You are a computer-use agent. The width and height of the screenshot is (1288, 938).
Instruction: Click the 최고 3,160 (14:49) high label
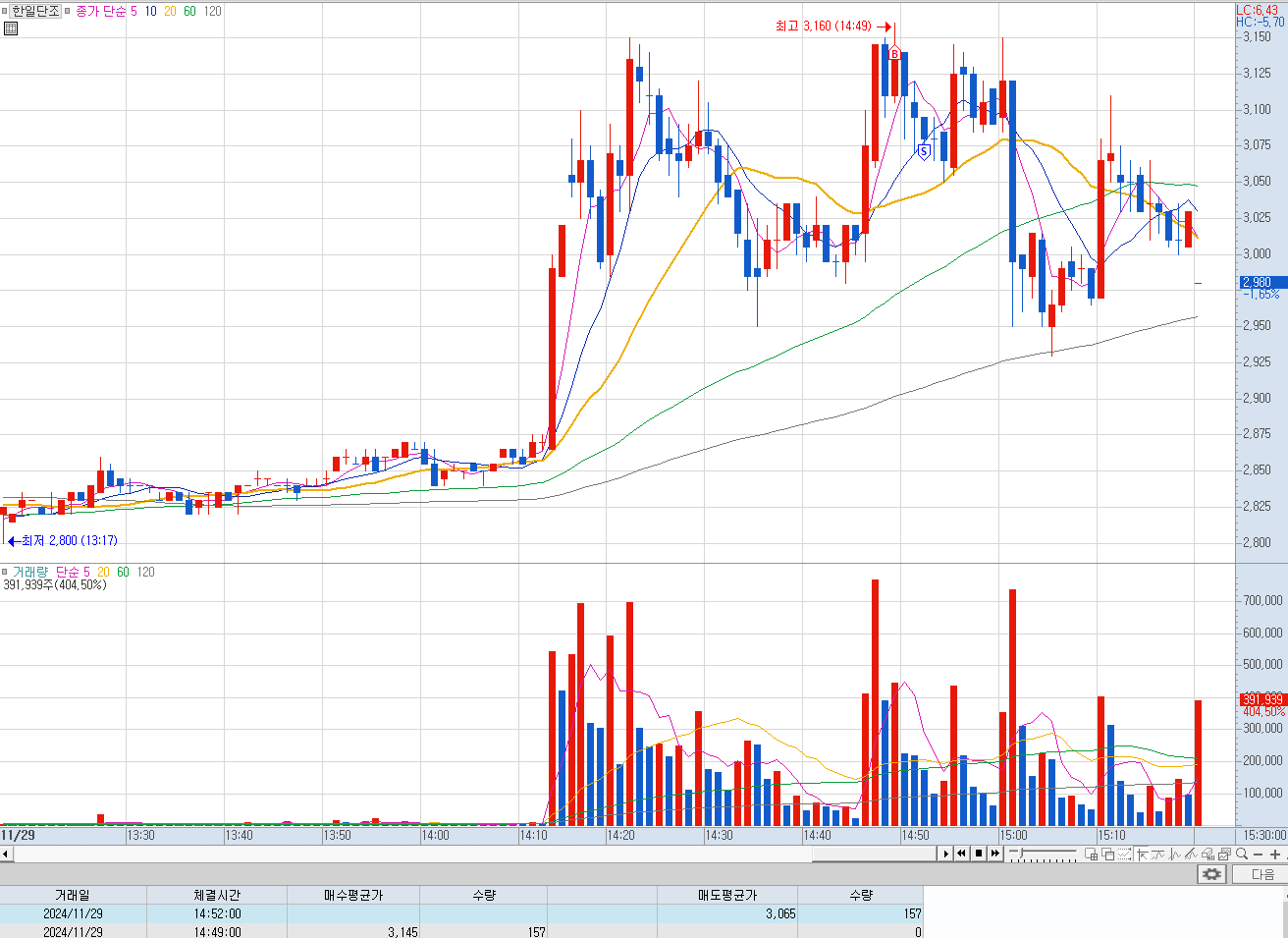coord(823,27)
